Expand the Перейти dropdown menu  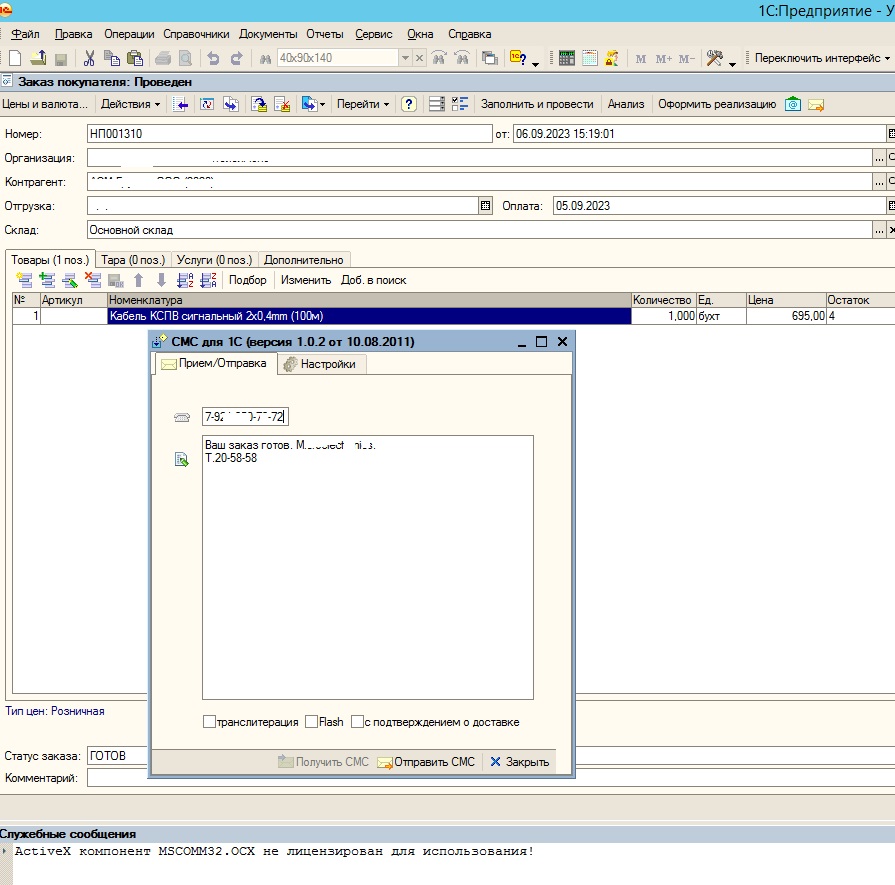(x=362, y=104)
